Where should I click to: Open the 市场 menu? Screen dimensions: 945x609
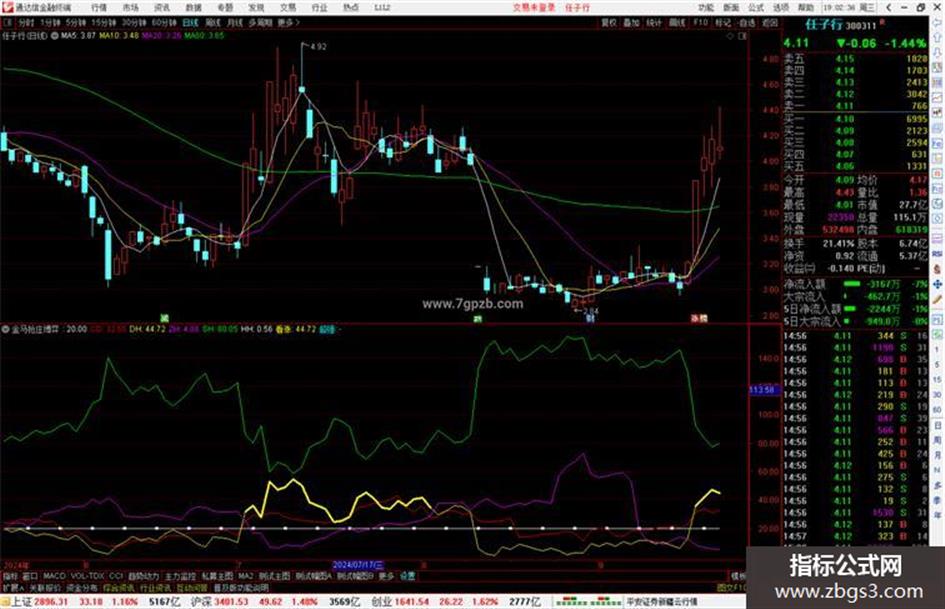tap(130, 7)
